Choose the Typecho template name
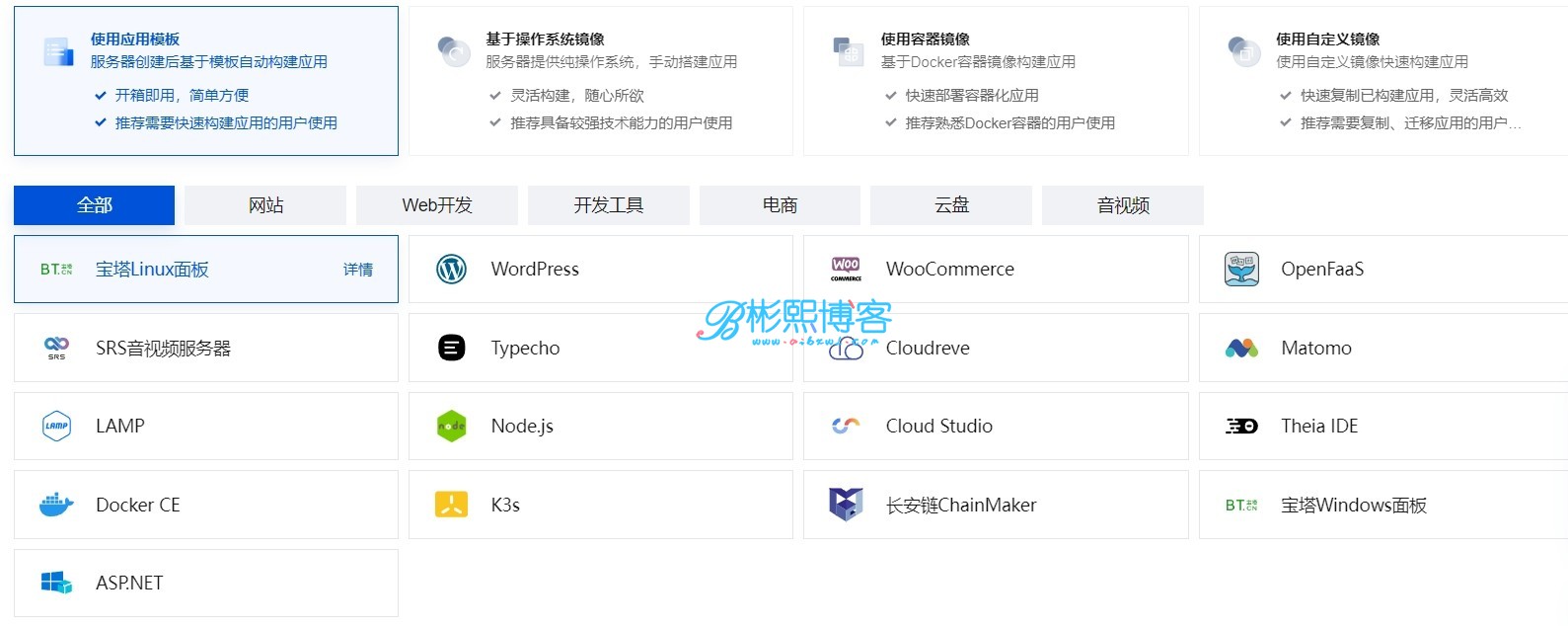 pos(525,348)
